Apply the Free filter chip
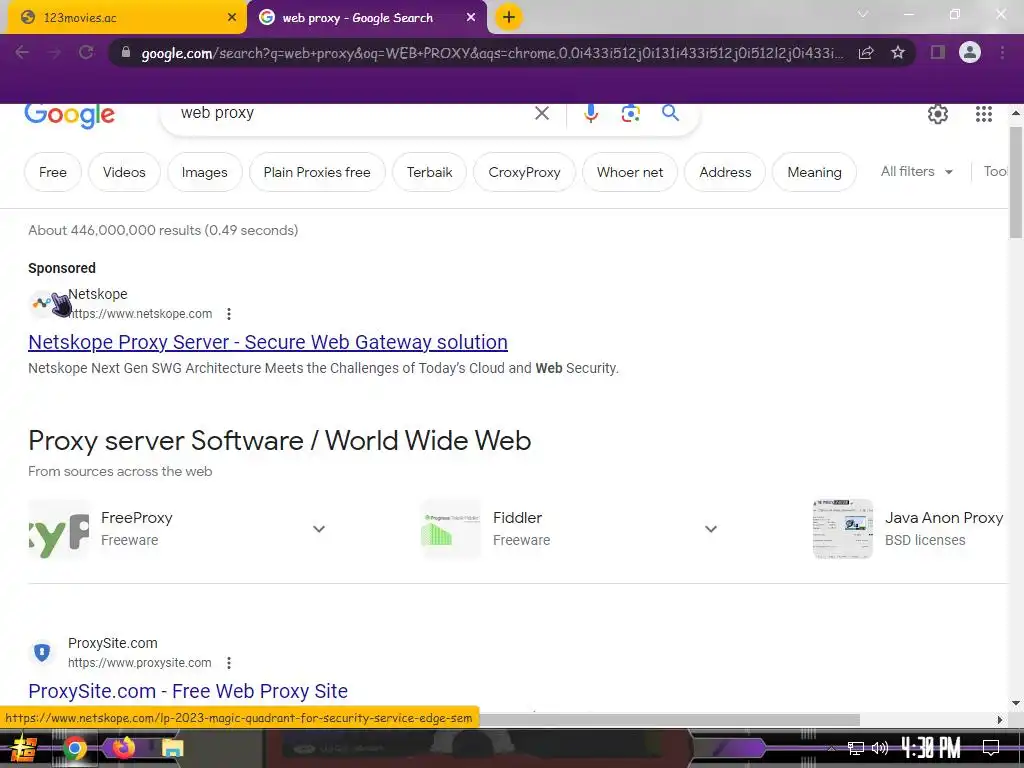The image size is (1024, 768). (x=53, y=172)
